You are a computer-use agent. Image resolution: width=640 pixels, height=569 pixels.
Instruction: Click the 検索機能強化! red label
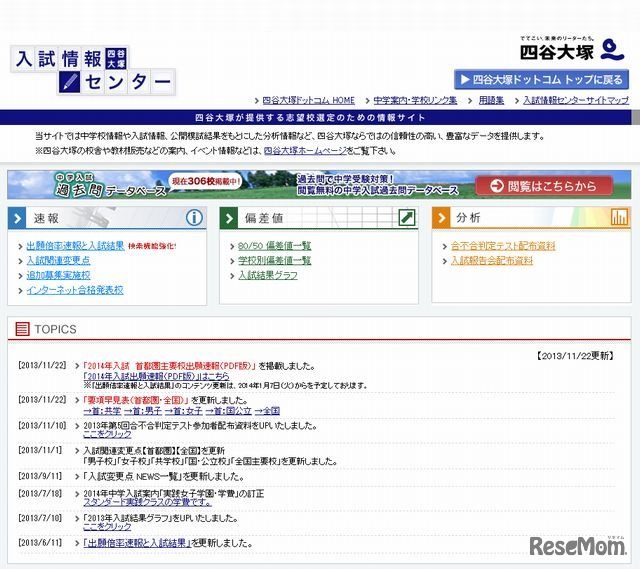click(152, 246)
